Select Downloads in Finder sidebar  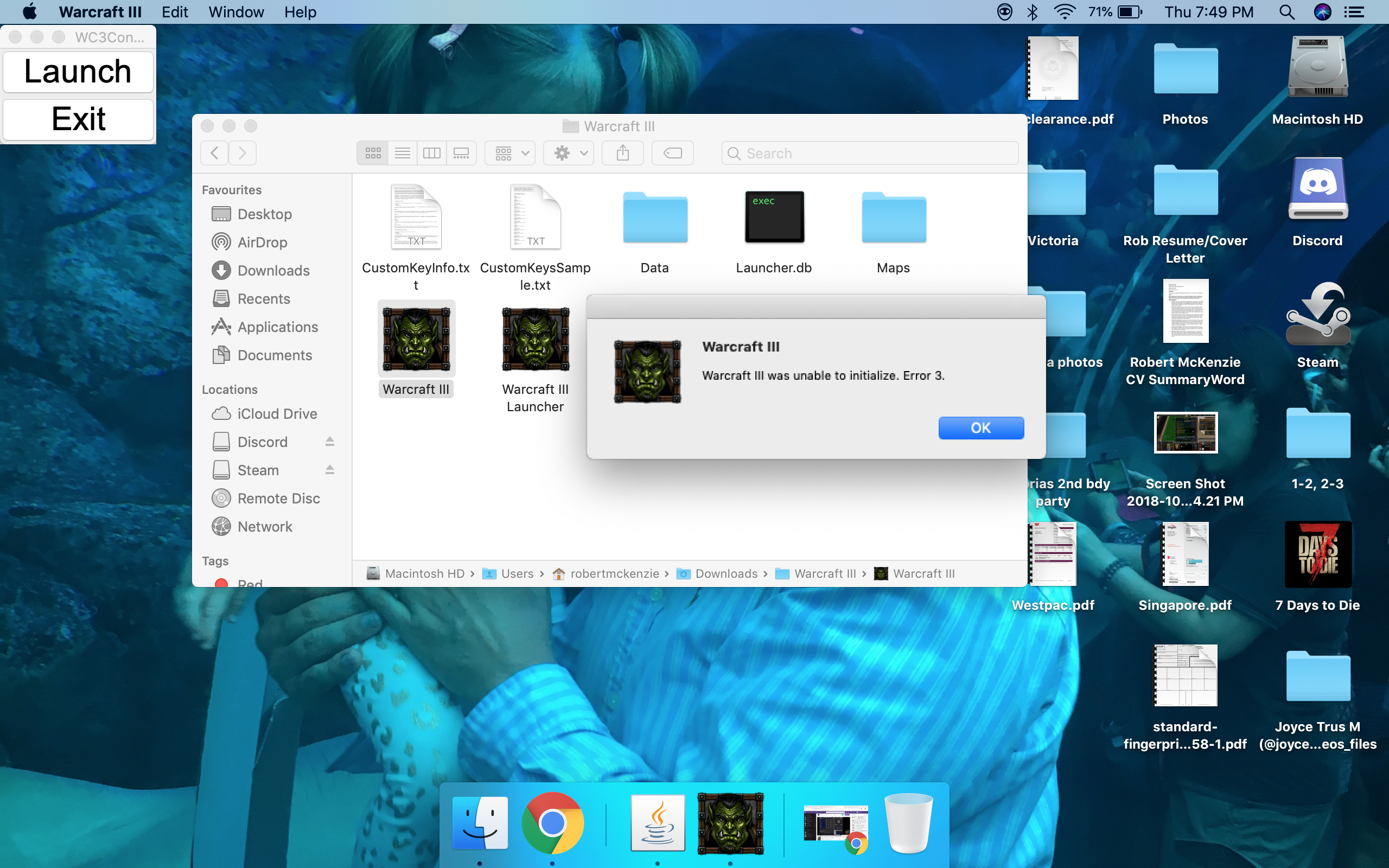(273, 270)
